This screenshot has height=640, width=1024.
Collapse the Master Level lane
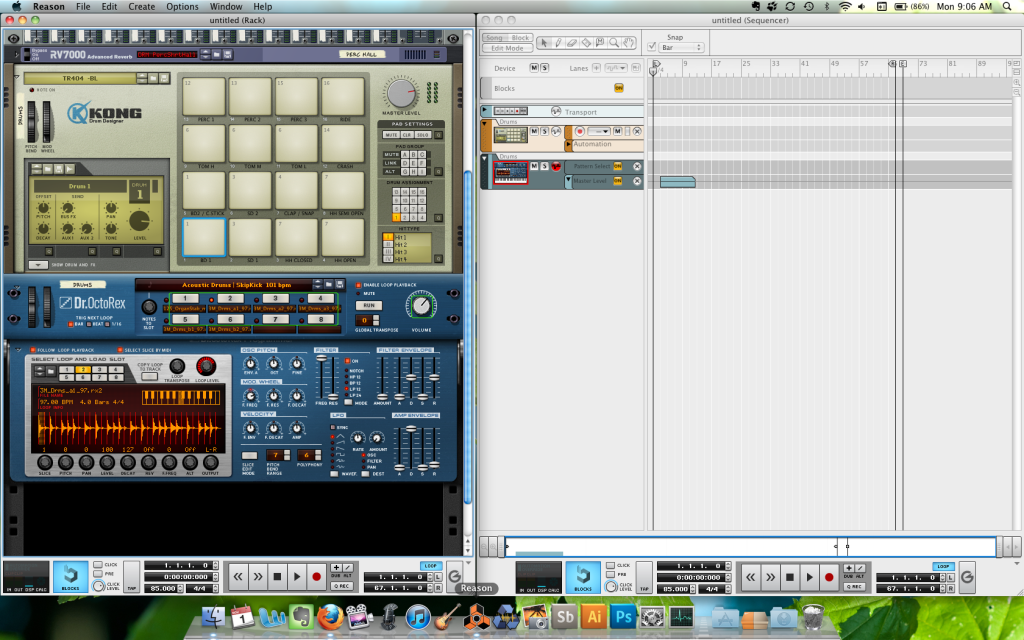point(568,180)
